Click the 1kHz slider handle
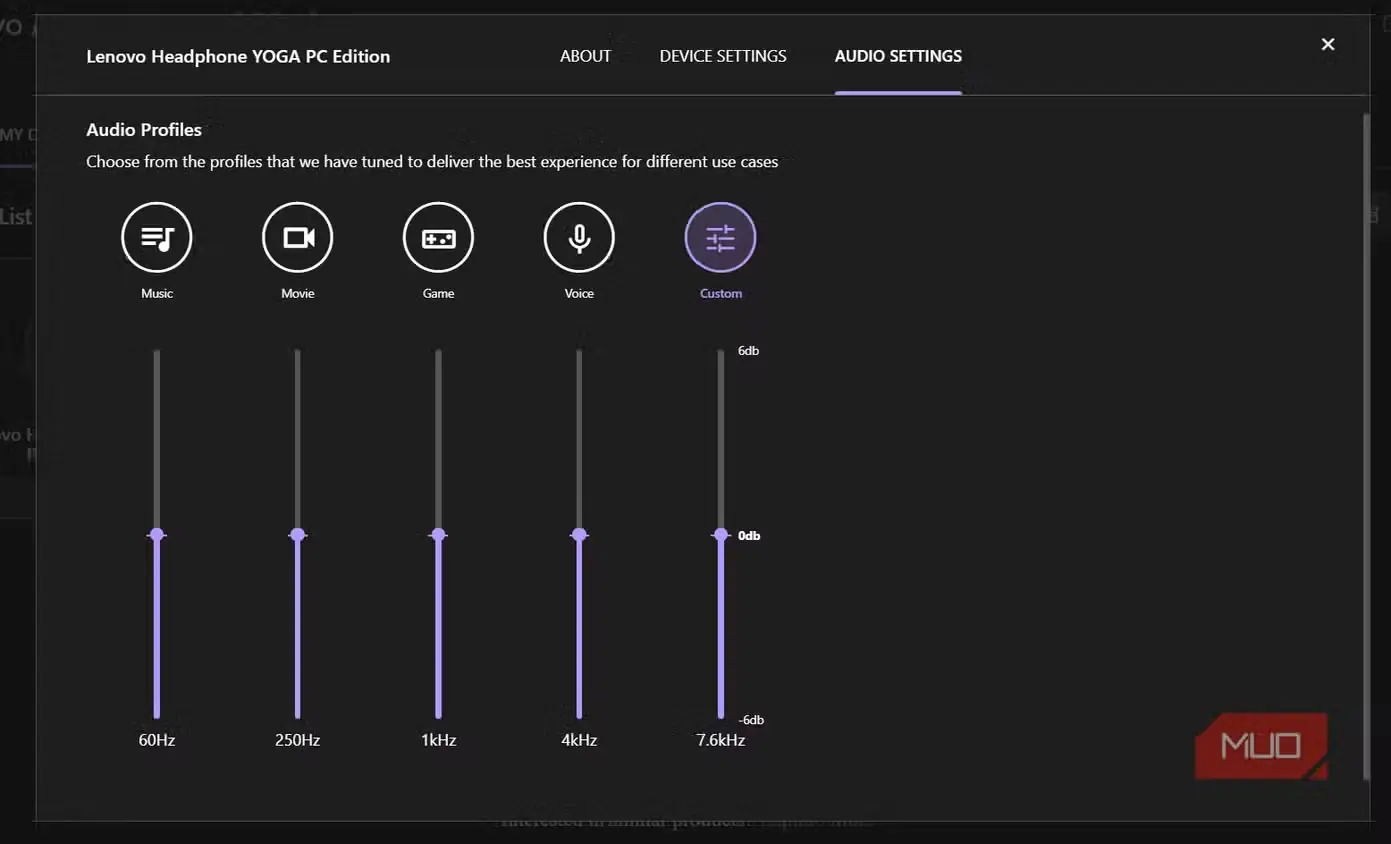 coord(438,535)
